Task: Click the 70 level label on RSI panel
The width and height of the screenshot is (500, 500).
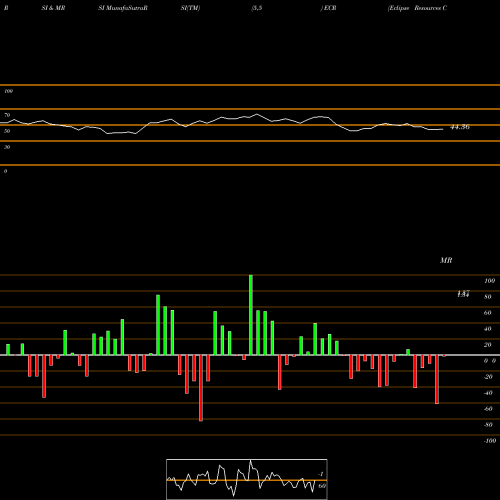Action: click(x=7, y=115)
